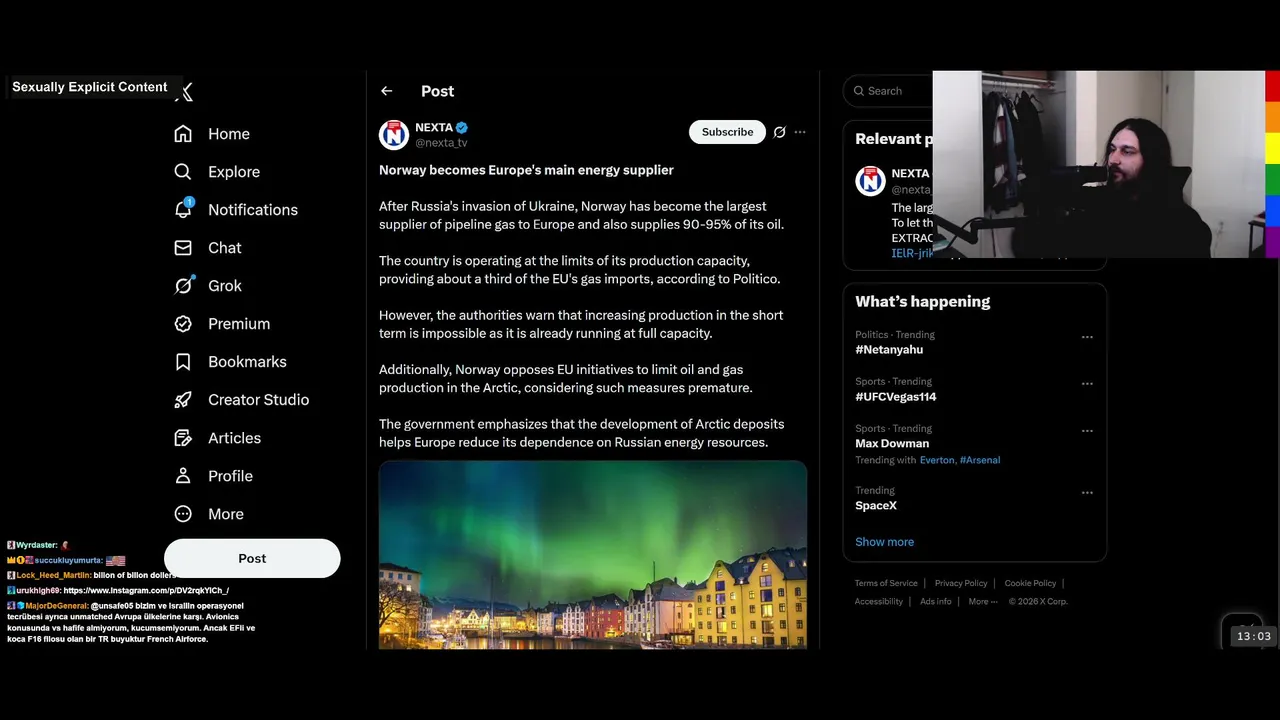Image resolution: width=1280 pixels, height=720 pixels.
Task: Click the Home house icon
Action: pos(183,134)
